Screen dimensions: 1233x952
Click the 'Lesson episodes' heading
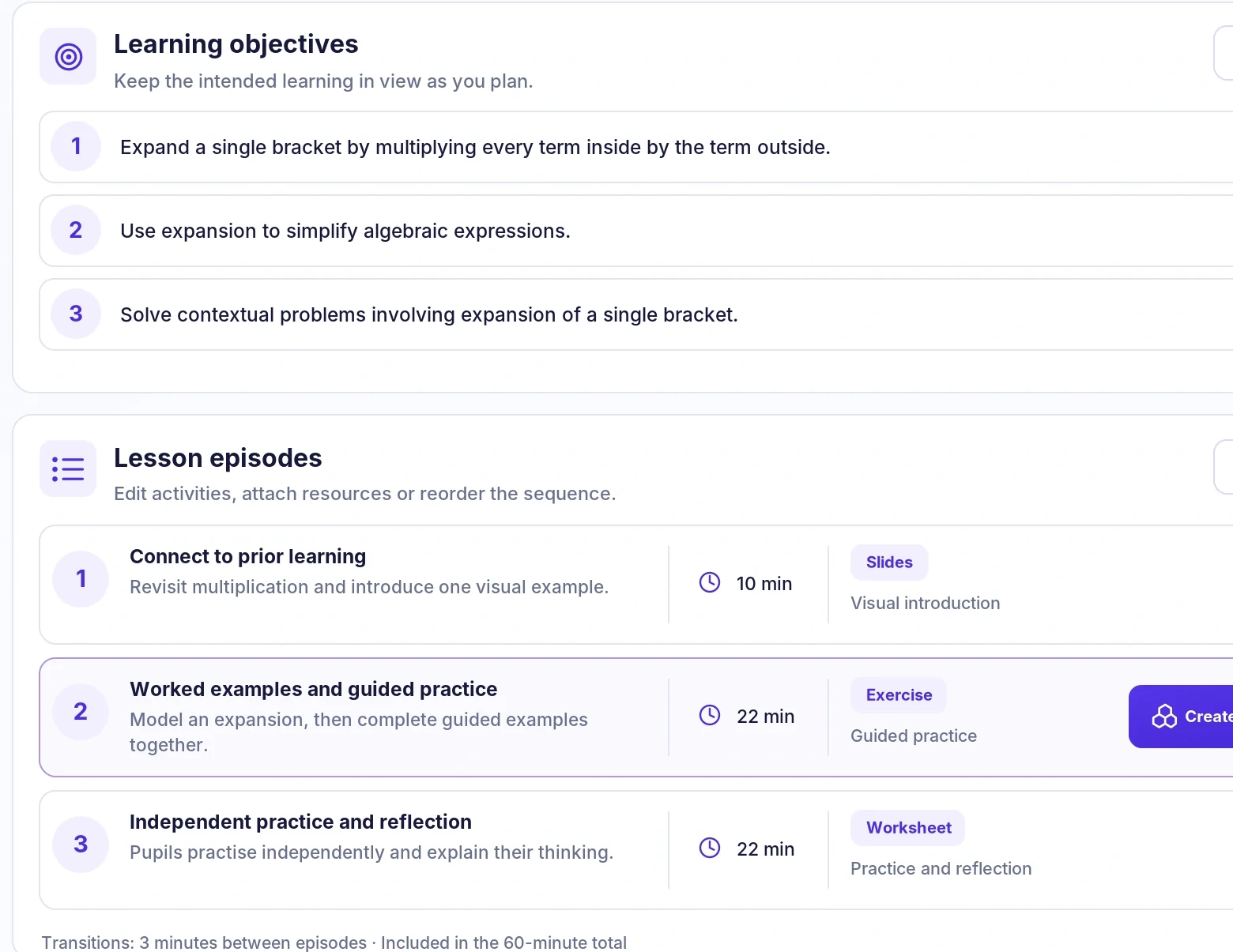(217, 458)
